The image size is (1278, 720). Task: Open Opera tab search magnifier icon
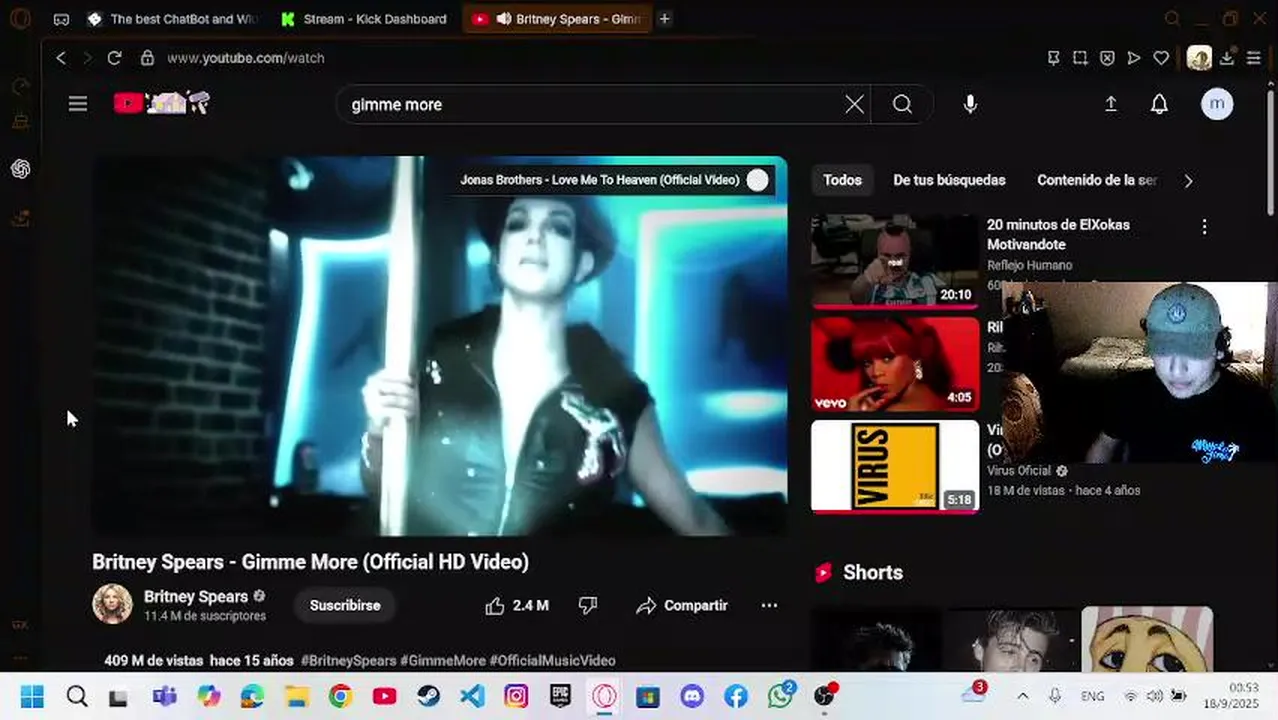[x=1173, y=18]
